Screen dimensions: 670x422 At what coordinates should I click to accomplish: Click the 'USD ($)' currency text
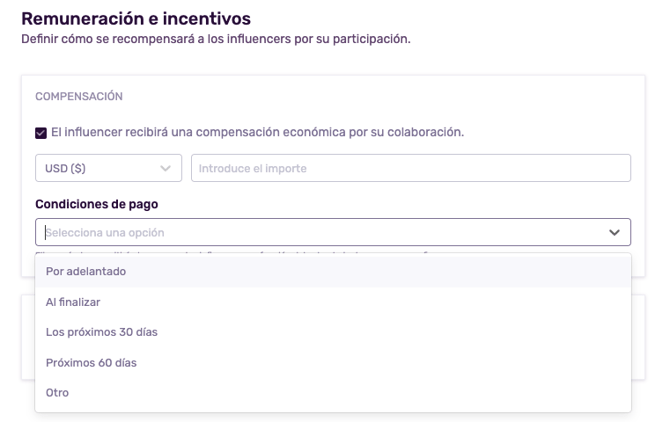(66, 168)
